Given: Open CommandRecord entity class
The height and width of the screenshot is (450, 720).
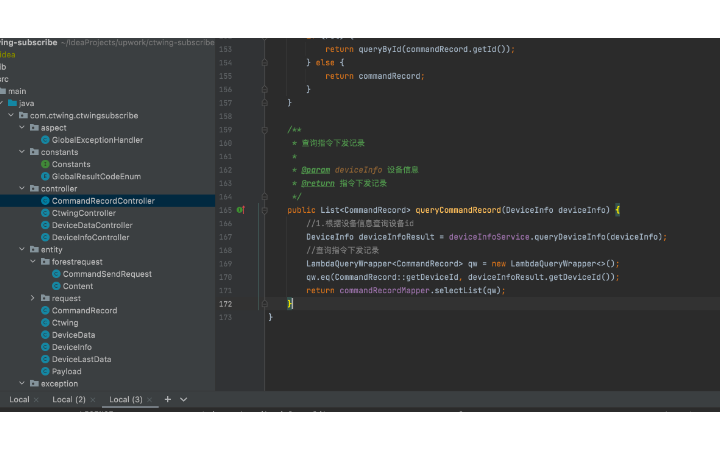Looking at the screenshot, I should point(84,310).
